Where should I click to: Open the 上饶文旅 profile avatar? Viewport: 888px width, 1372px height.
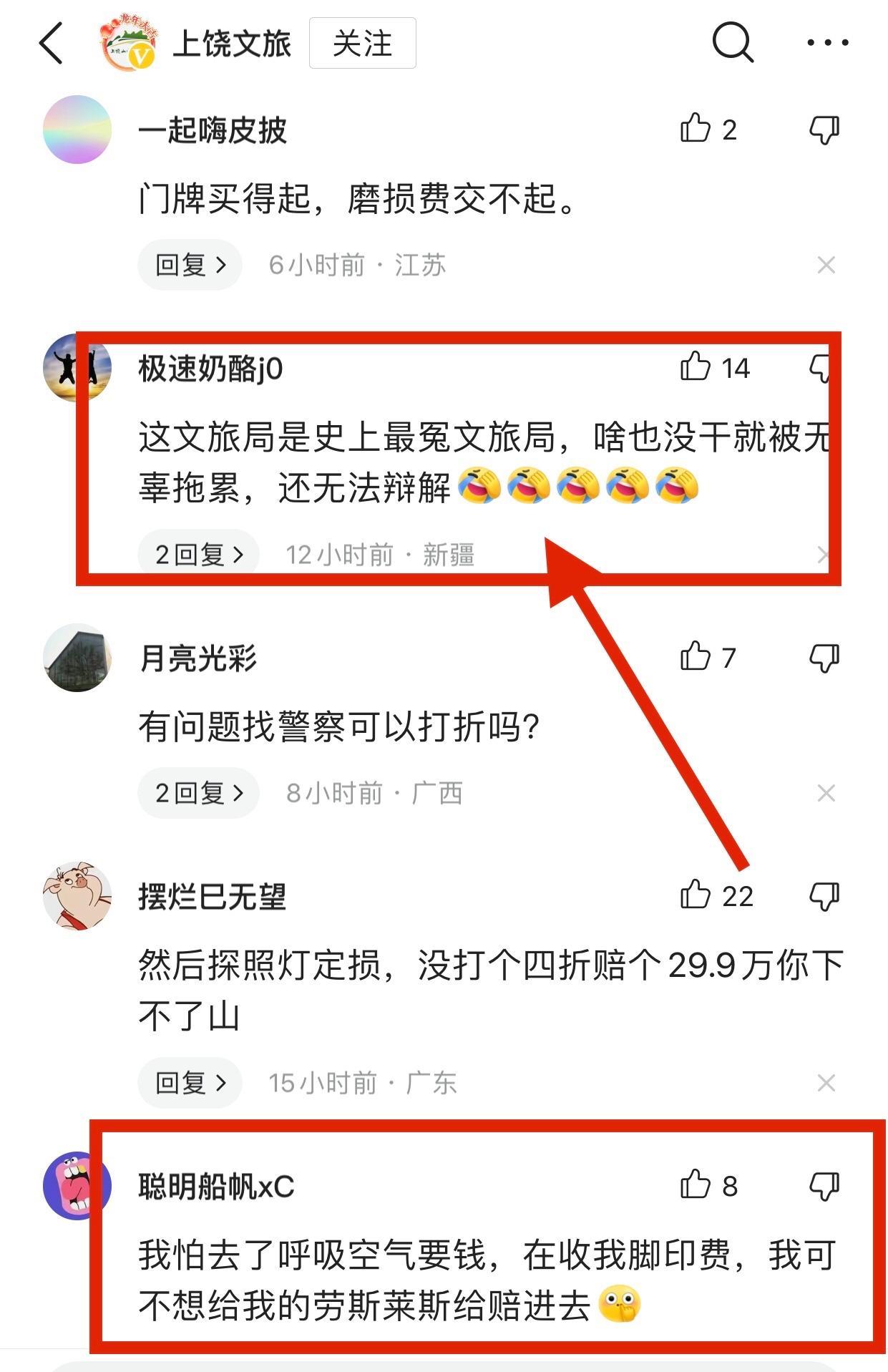pos(128,43)
